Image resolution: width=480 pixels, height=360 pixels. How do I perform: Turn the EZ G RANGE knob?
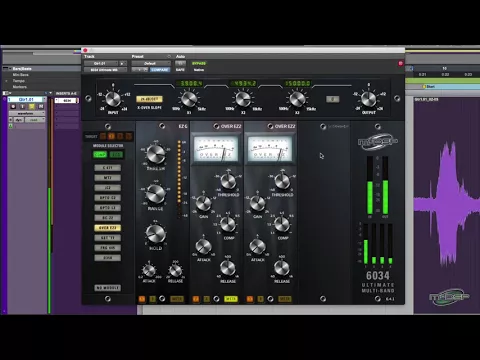[x=156, y=194]
